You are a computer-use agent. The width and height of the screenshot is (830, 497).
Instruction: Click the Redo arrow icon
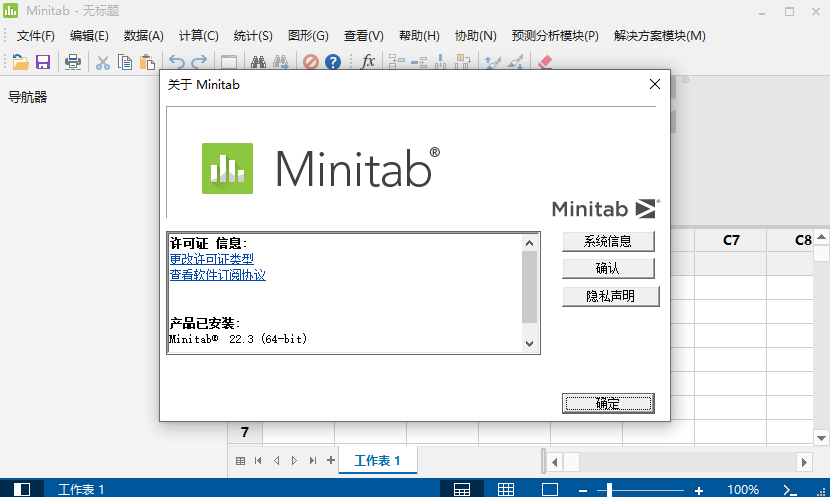click(199, 62)
